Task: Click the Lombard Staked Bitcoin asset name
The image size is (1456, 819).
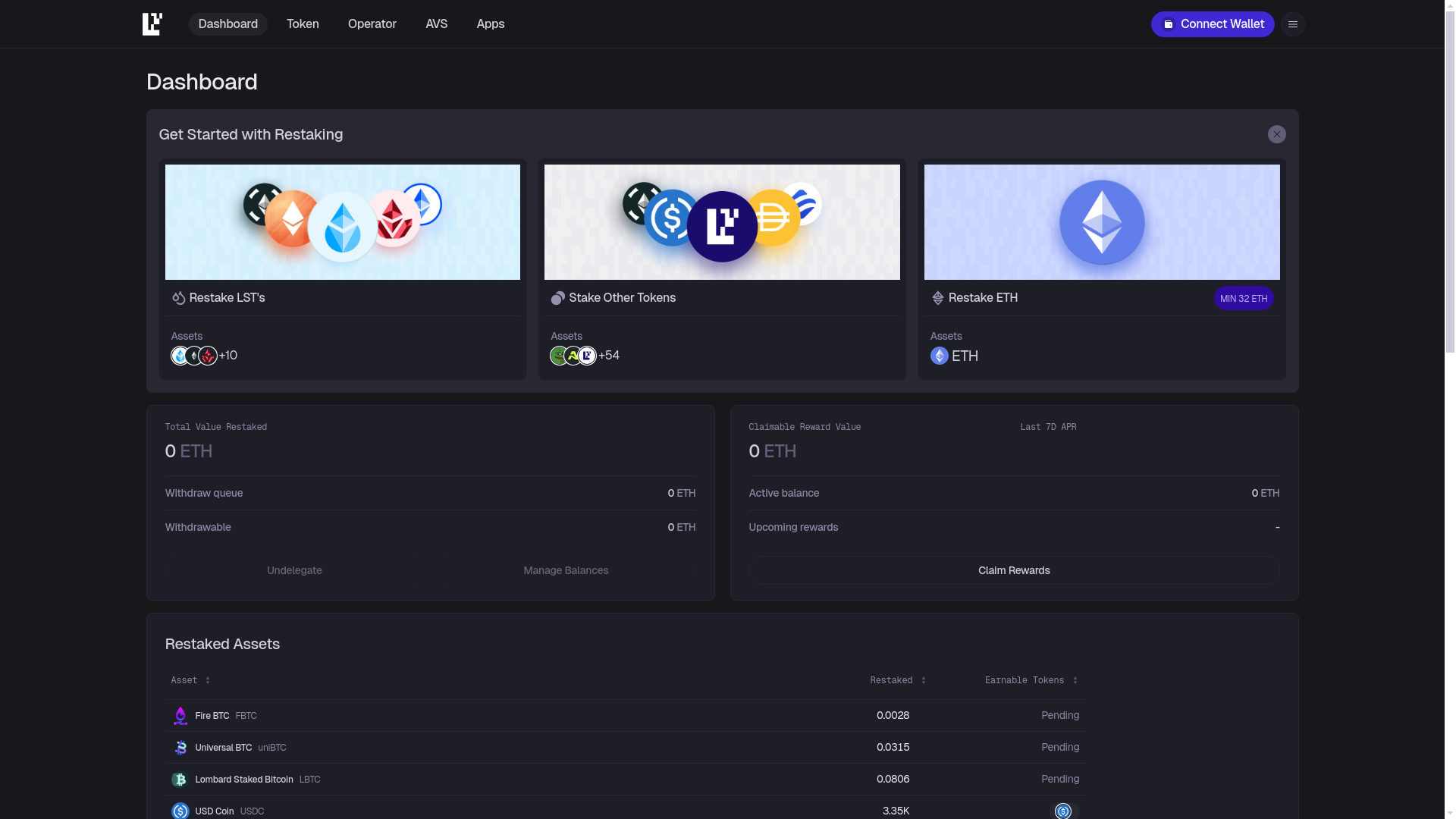Action: point(244,780)
